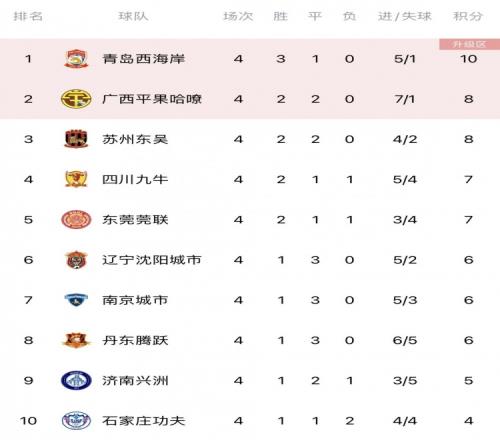
Task: Click the 积分 column header
Action: tap(468, 16)
